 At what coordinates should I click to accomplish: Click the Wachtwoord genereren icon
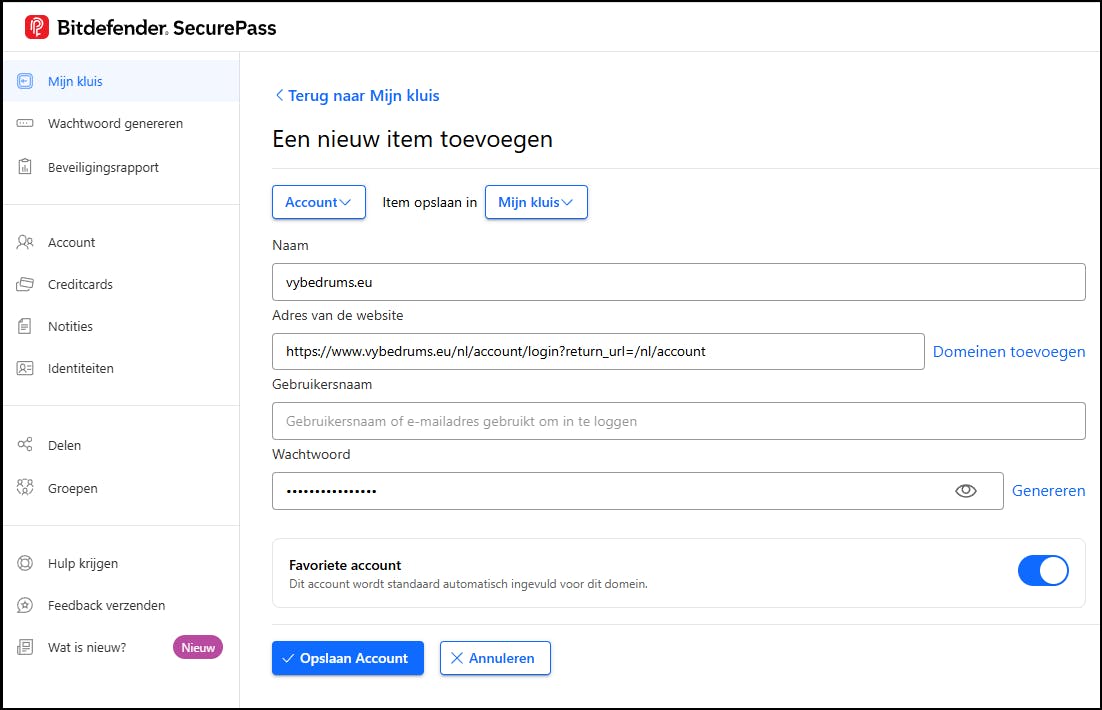[25, 123]
